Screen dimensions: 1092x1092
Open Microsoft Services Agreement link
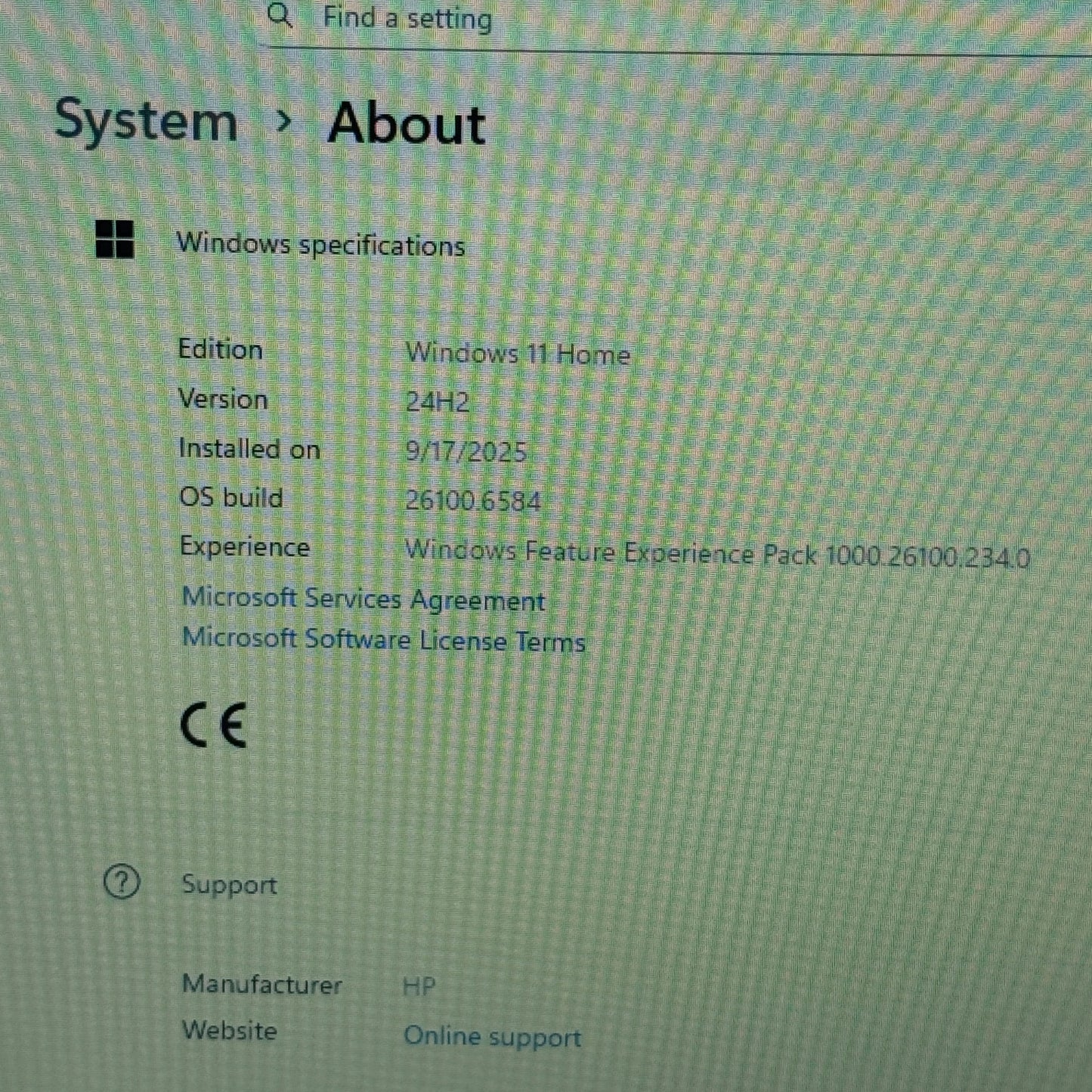[x=363, y=599]
